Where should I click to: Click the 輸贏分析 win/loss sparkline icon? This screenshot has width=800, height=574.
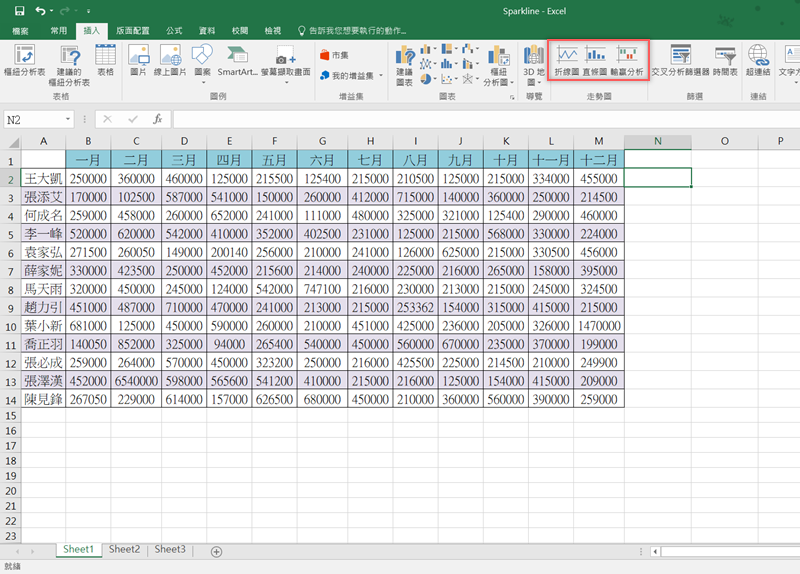[x=627, y=59]
